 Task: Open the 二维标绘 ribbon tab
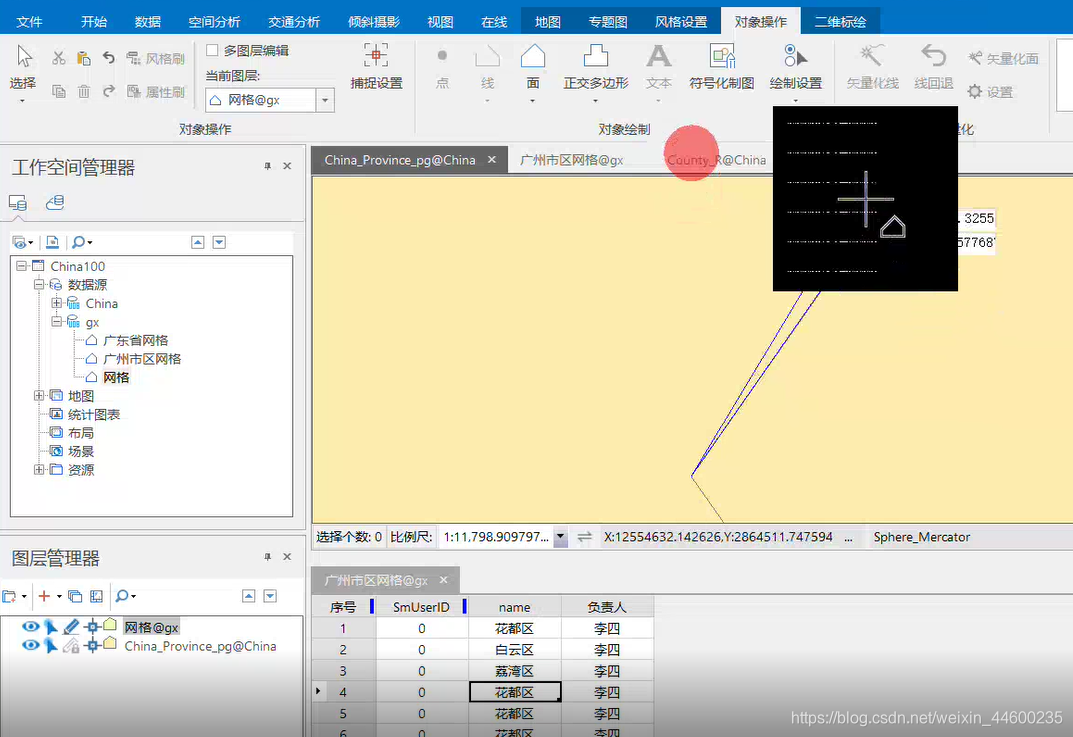pos(840,22)
